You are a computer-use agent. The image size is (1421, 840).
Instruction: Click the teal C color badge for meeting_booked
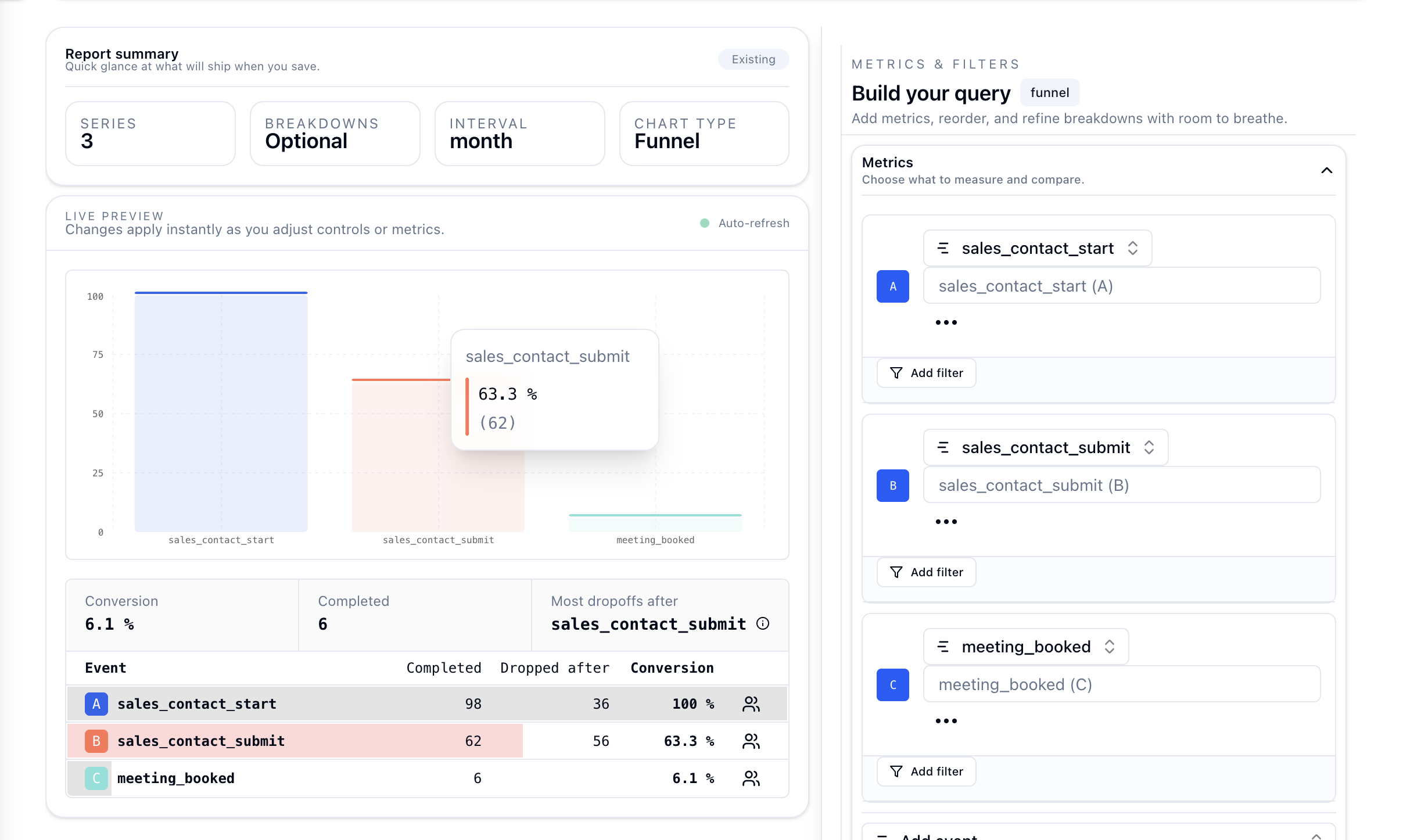[96, 778]
